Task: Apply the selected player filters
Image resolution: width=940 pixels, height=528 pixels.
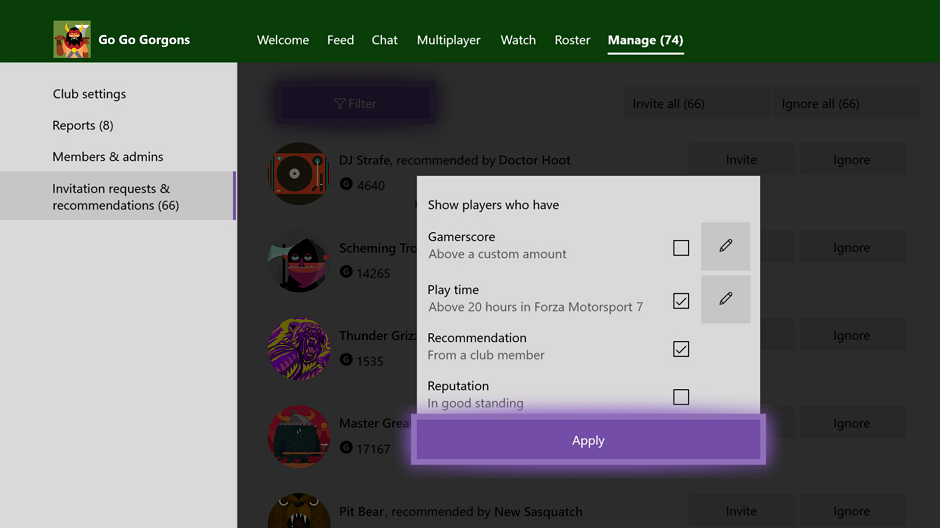Action: (x=588, y=440)
